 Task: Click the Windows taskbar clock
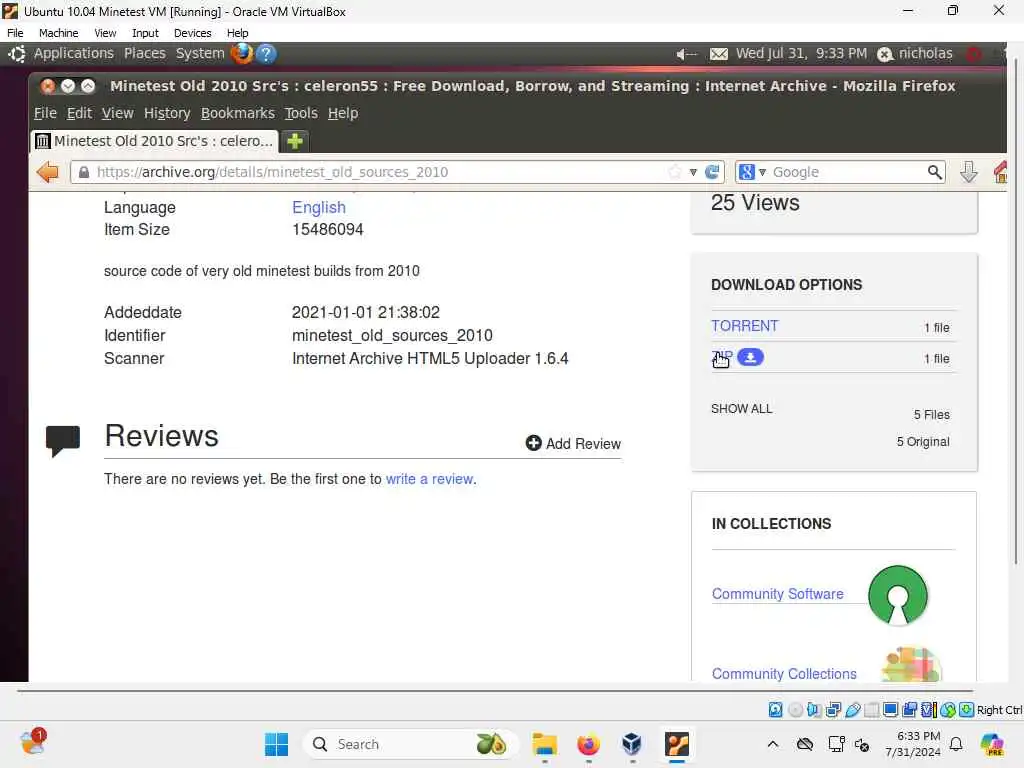coord(913,744)
